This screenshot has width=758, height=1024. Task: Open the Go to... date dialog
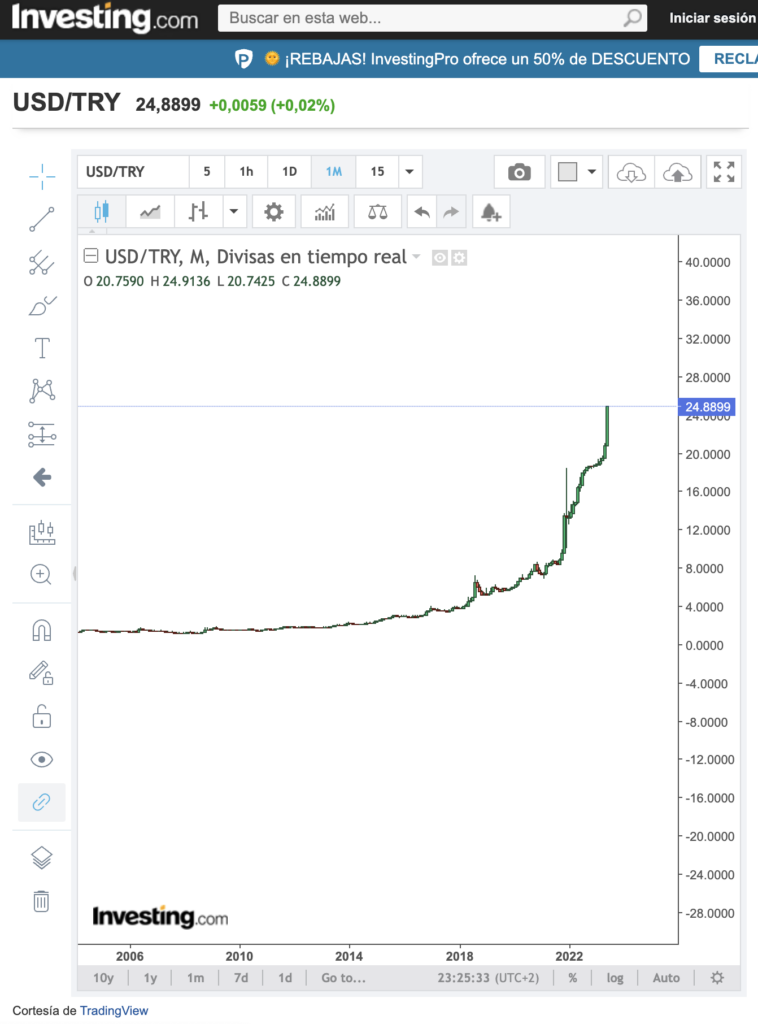coord(343,978)
